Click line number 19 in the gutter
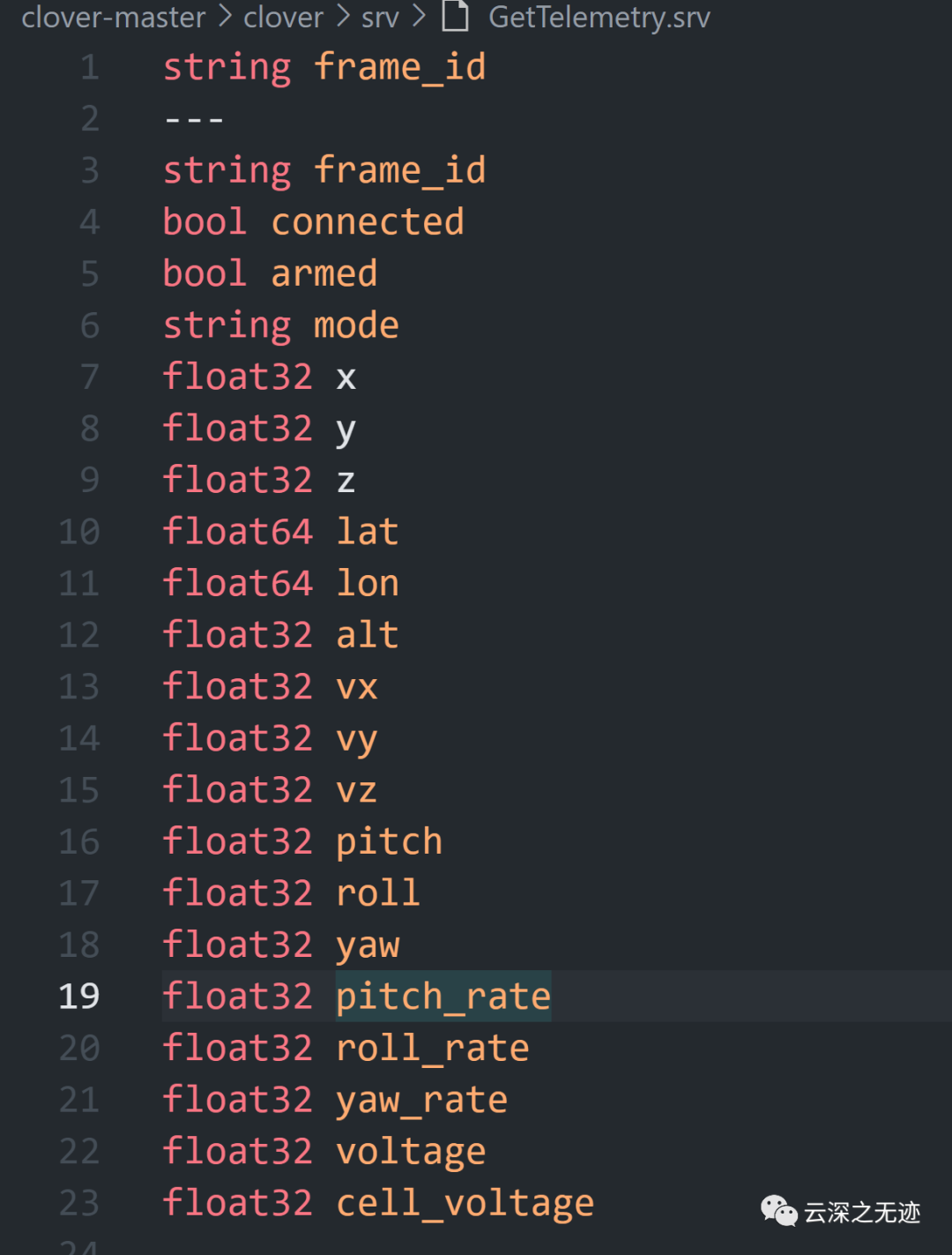Viewport: 952px width, 1255px height. pyautogui.click(x=79, y=997)
